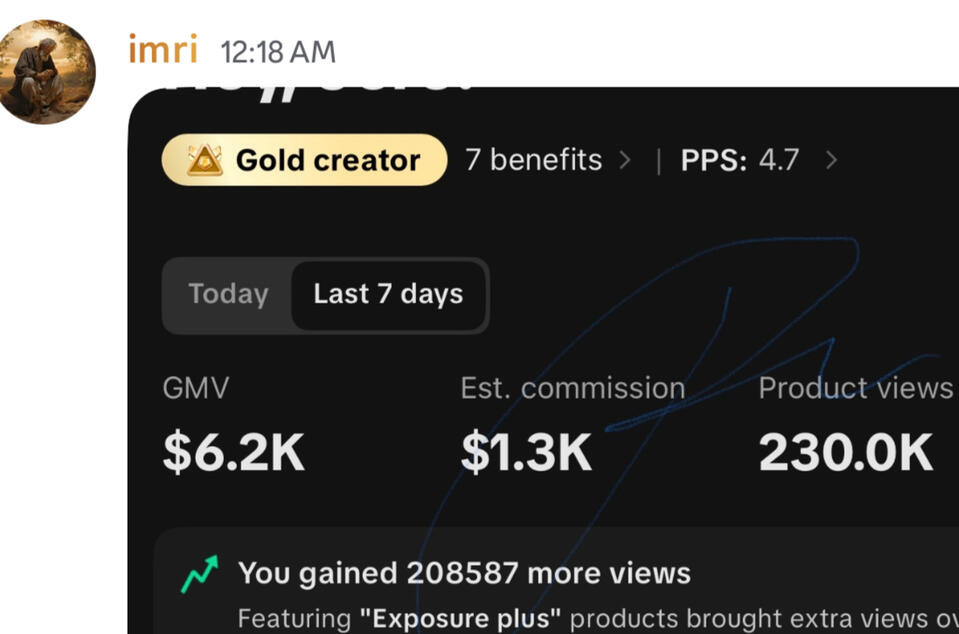
Task: Open the PPS: 4.7 details chevron
Action: [832, 159]
